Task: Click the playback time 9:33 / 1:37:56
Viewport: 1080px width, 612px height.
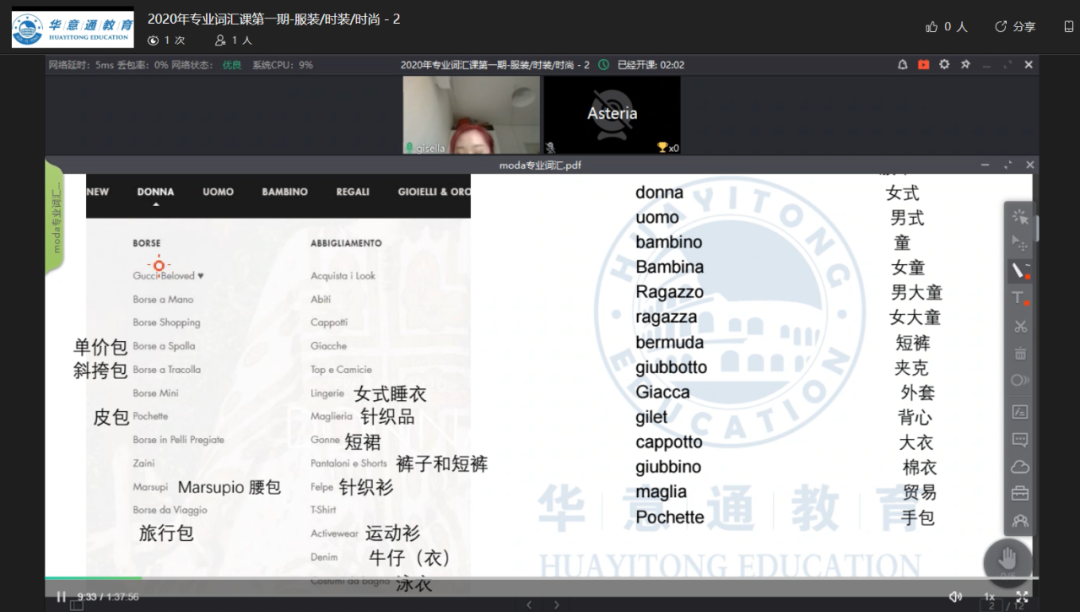Action: point(108,597)
